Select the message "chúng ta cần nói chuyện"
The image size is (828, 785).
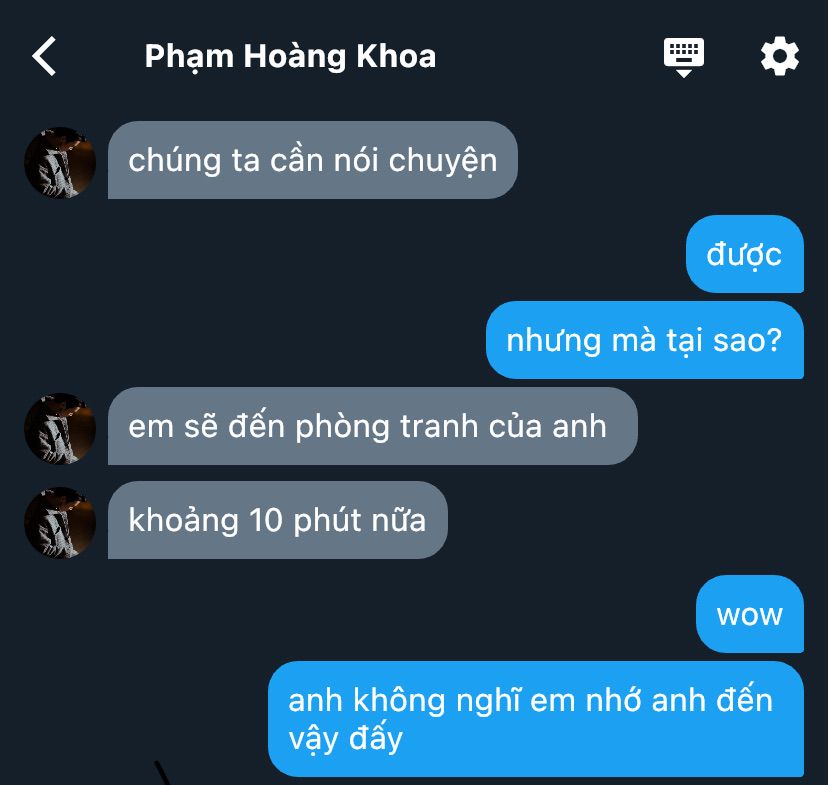tap(313, 160)
